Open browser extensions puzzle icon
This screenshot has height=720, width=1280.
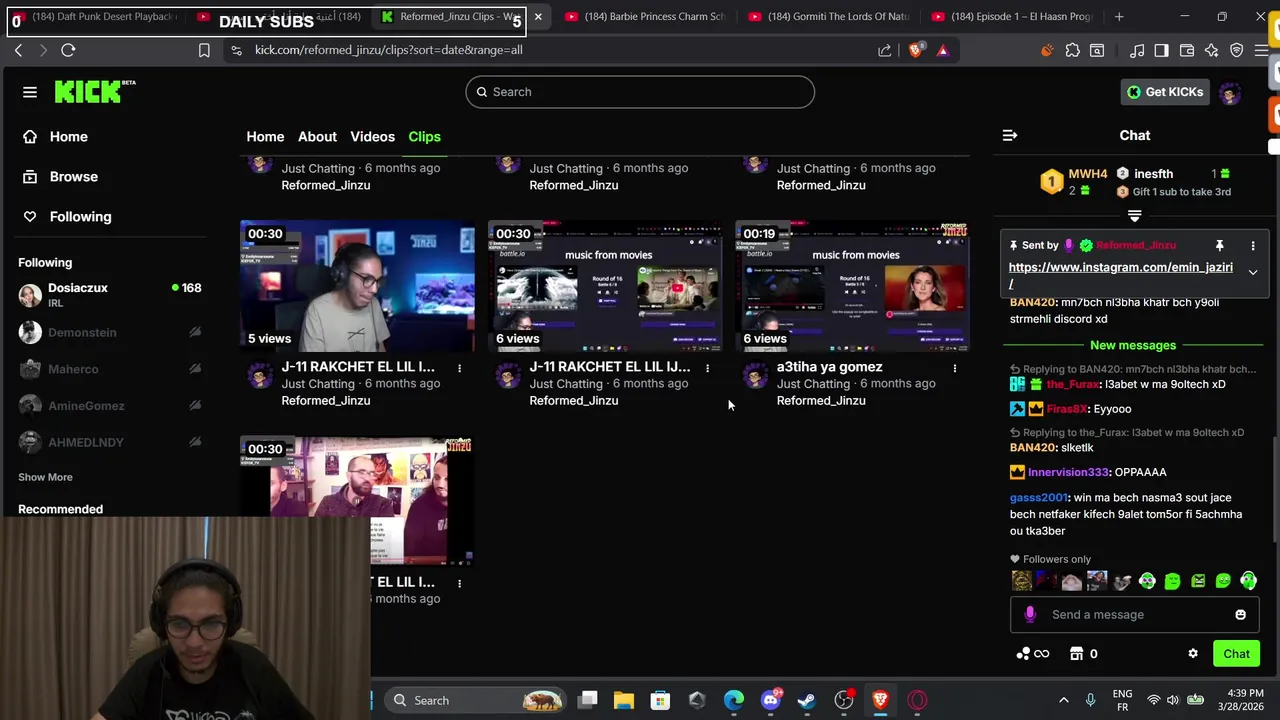[x=1072, y=50]
